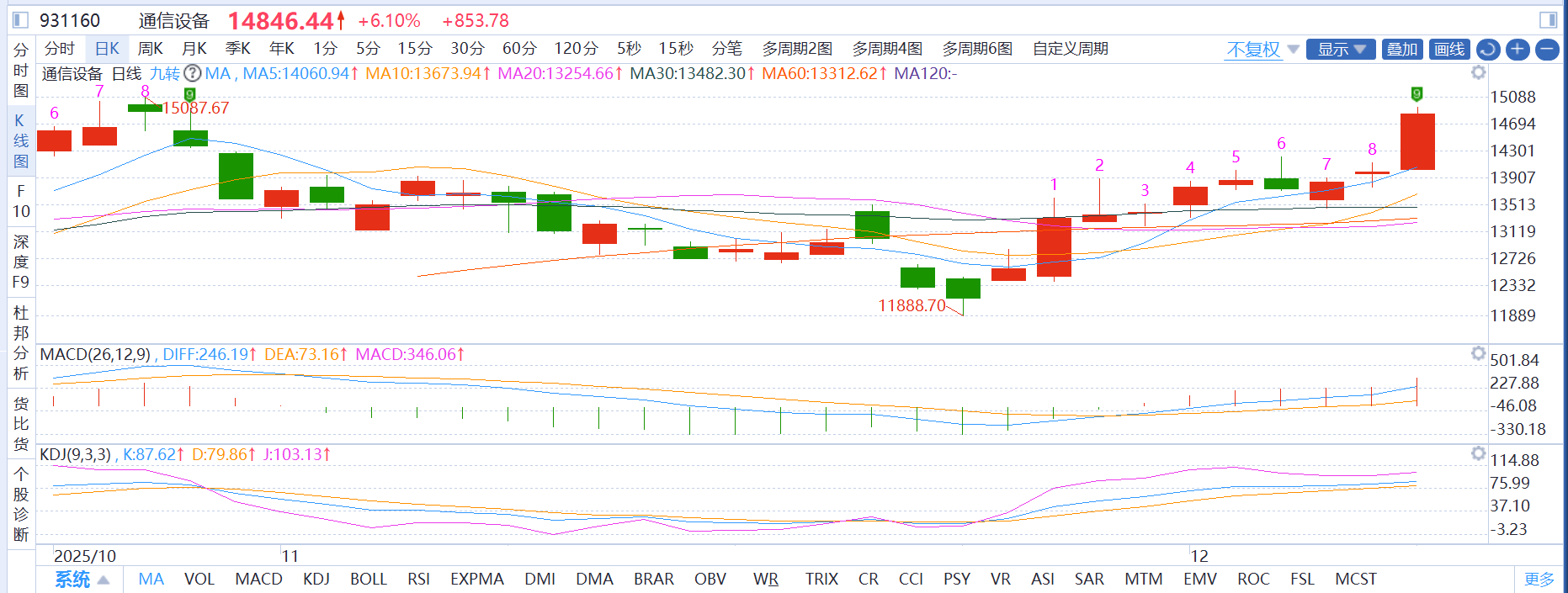This screenshot has width=1568, height=593.
Task: Open the 货比货 sidebar item
Action: (x=21, y=424)
